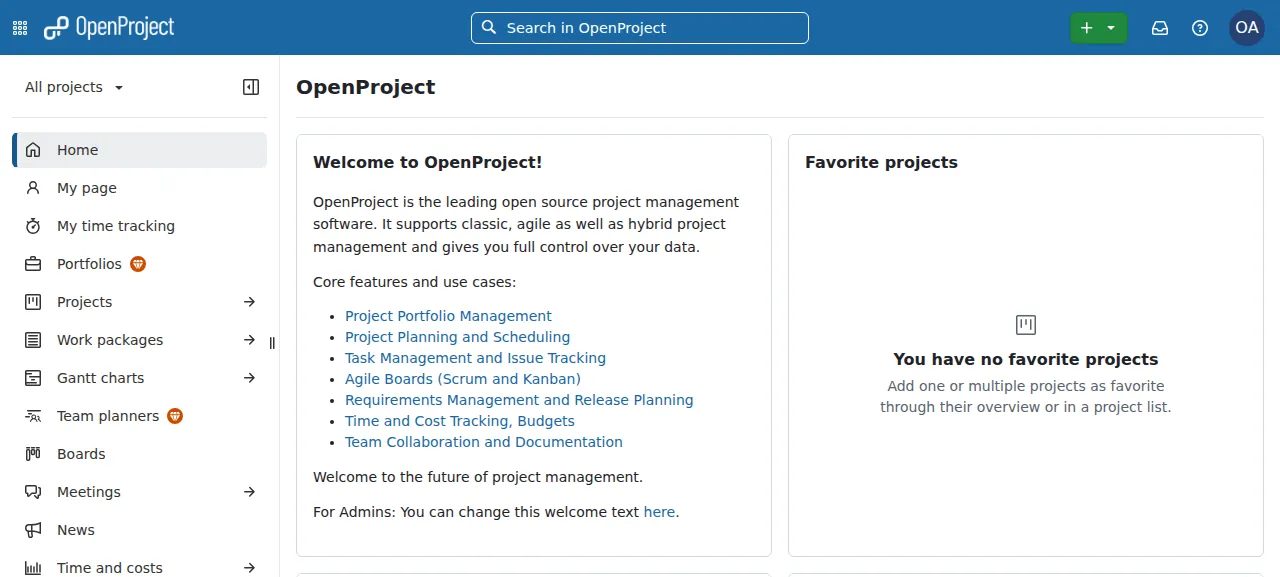The height and width of the screenshot is (577, 1280).
Task: Click the sidebar resize handle
Action: (x=272, y=343)
